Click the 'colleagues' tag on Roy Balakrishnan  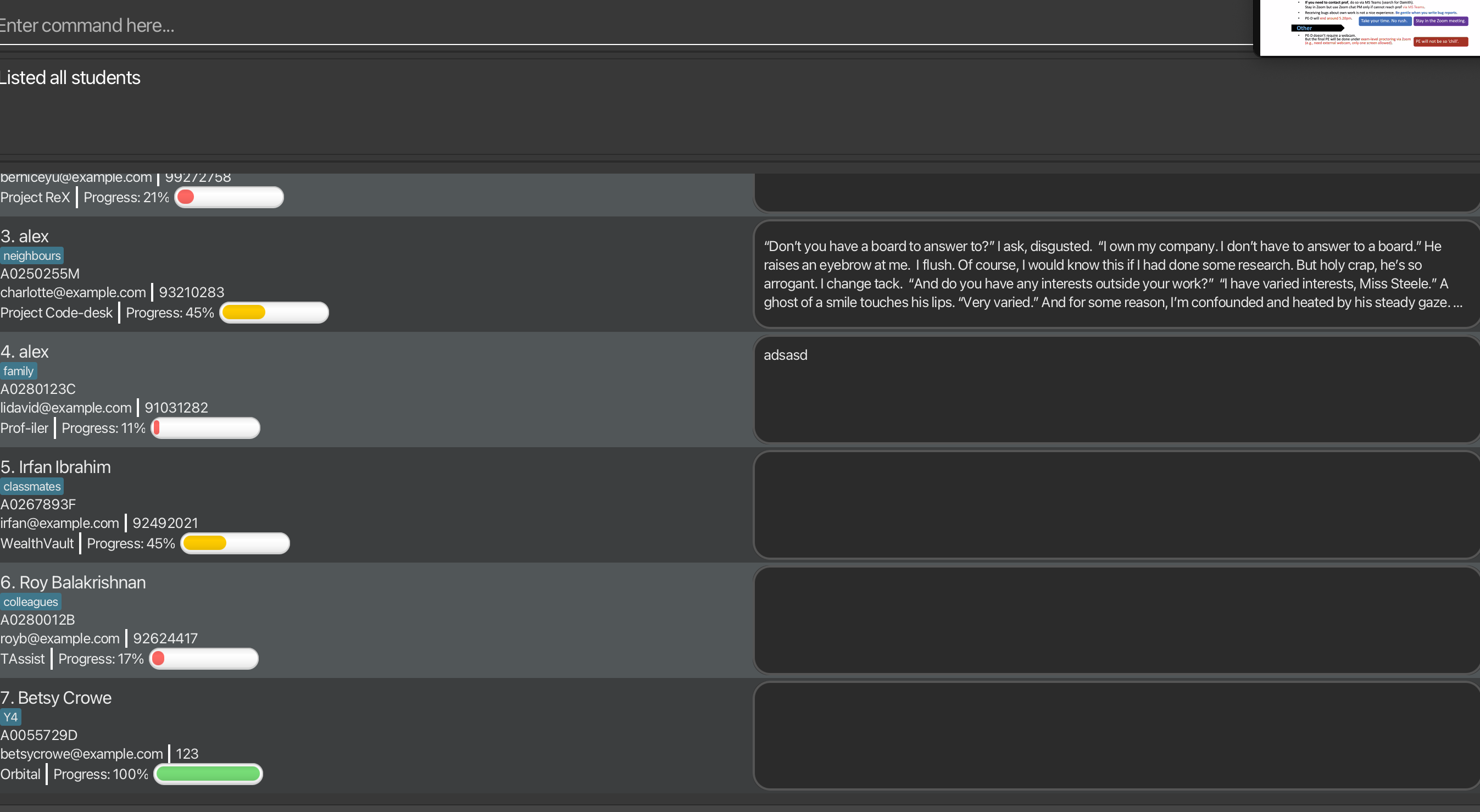point(30,602)
